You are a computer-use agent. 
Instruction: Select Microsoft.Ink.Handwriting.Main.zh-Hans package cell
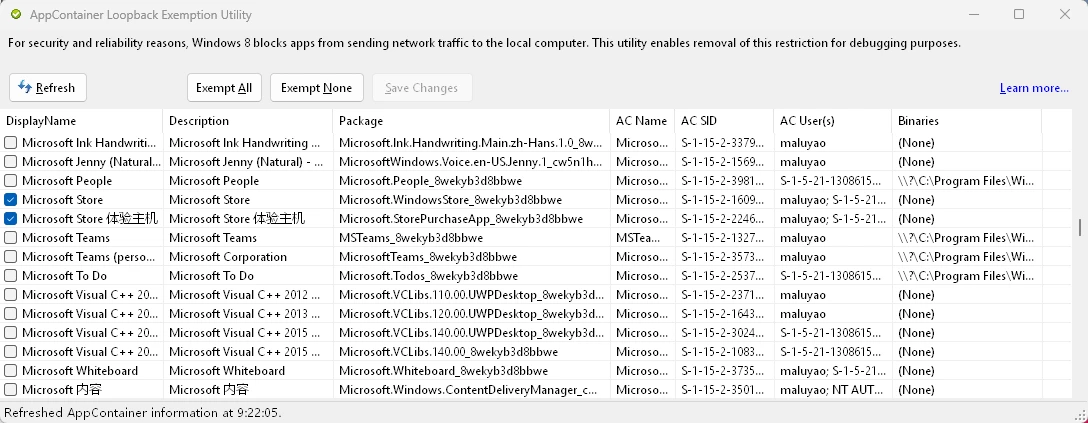[x=471, y=143]
